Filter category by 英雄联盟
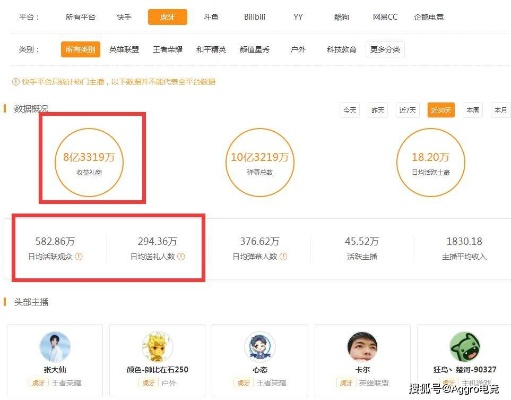The height and width of the screenshot is (400, 511). click(x=124, y=50)
